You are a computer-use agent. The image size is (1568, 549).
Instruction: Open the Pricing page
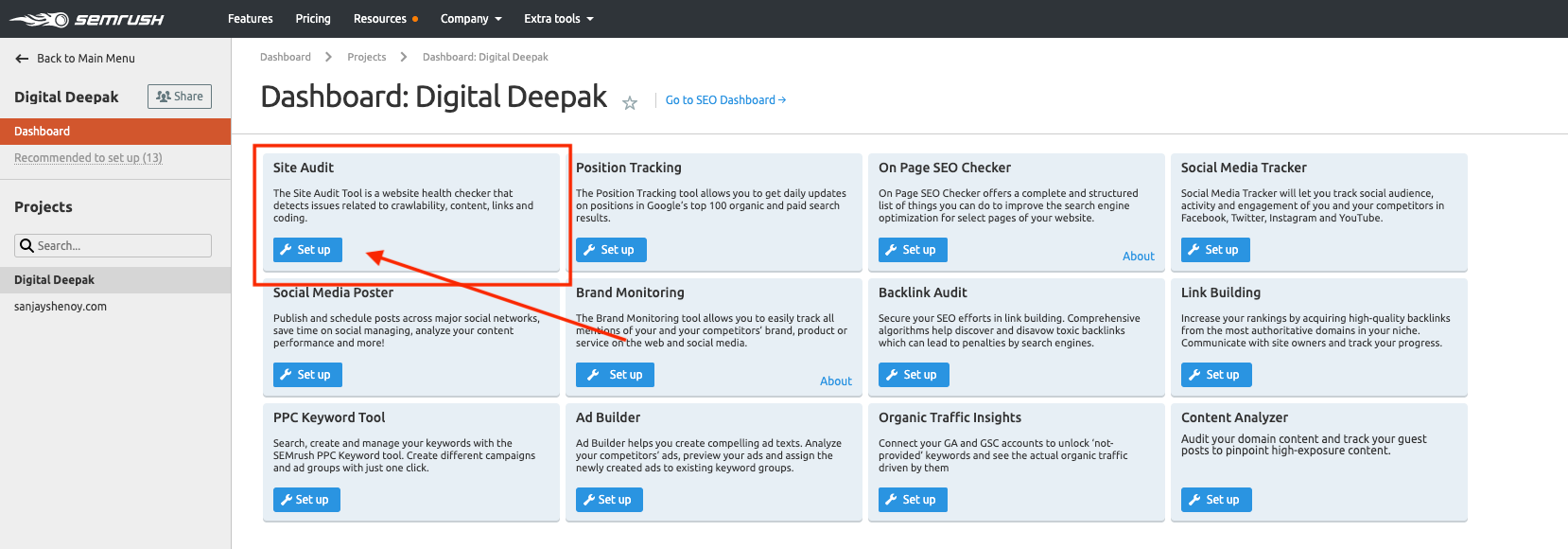(313, 19)
